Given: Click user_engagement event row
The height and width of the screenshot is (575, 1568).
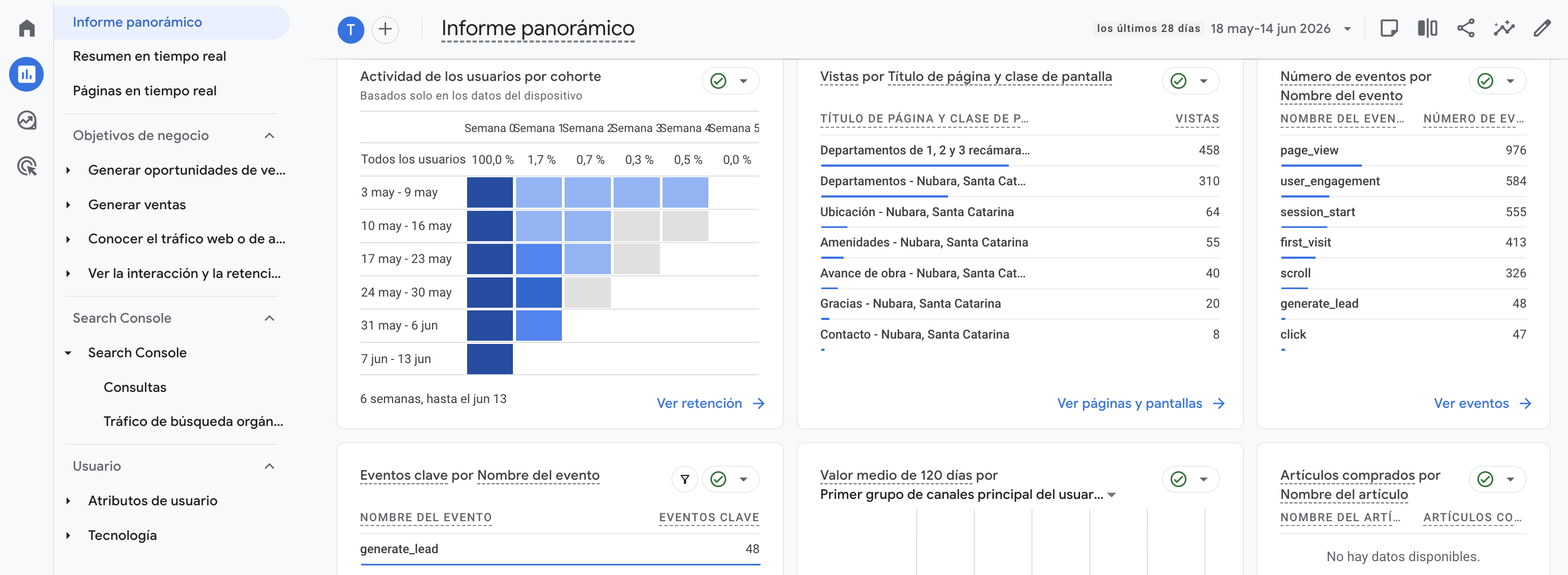Looking at the screenshot, I should point(1402,182).
